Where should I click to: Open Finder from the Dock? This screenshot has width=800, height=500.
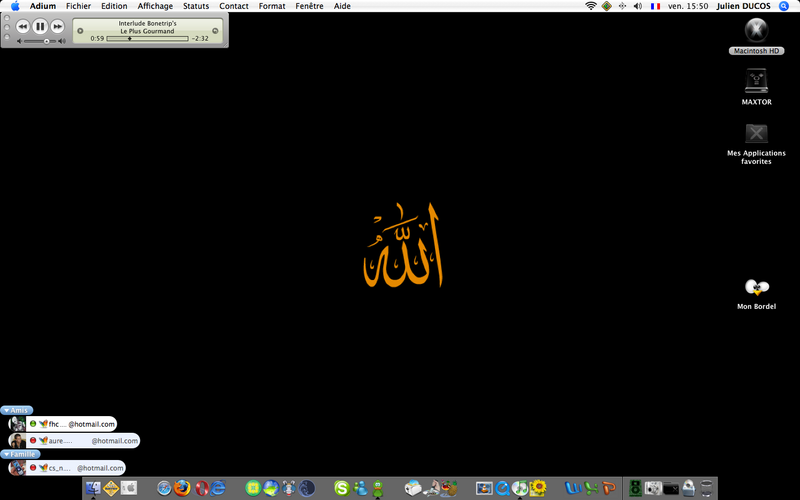pos(93,488)
